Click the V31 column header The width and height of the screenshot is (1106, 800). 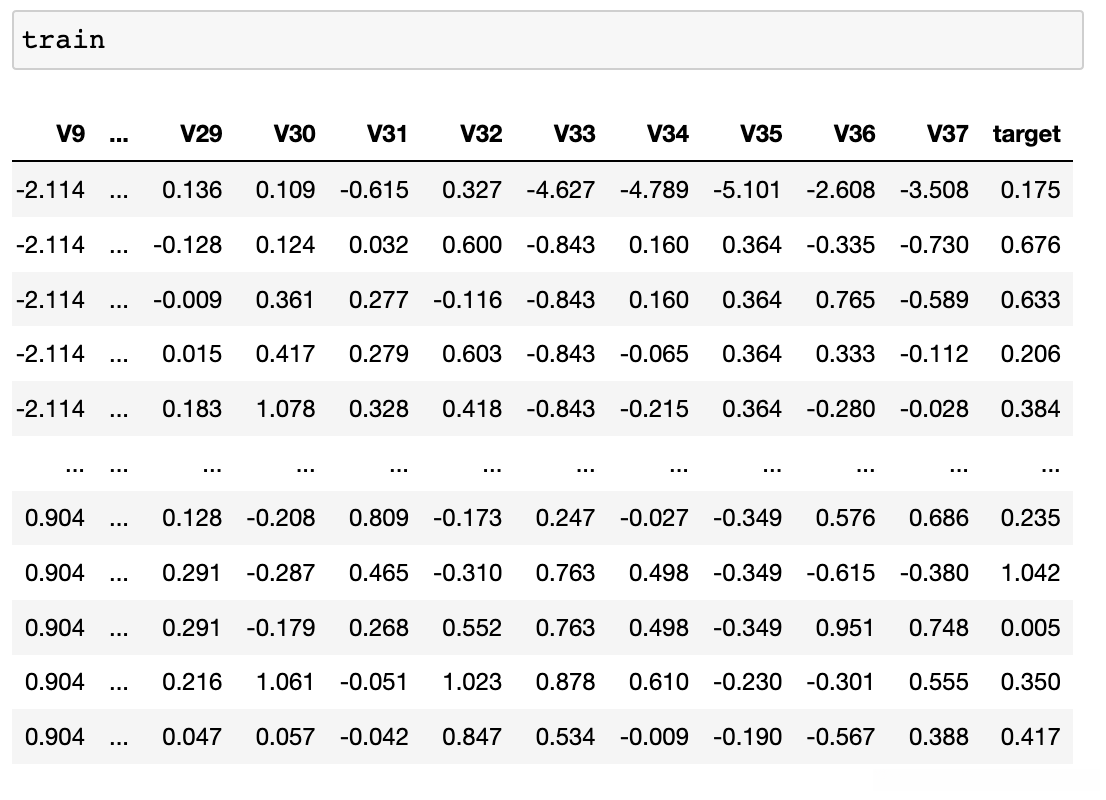(x=387, y=134)
